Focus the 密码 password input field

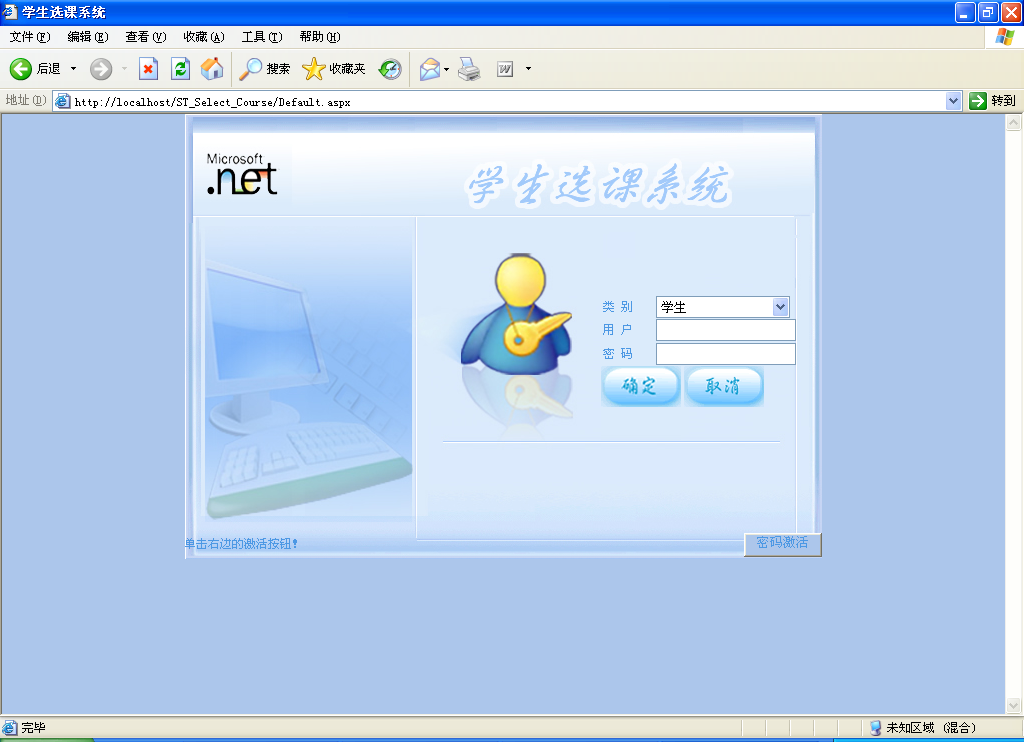click(x=725, y=354)
